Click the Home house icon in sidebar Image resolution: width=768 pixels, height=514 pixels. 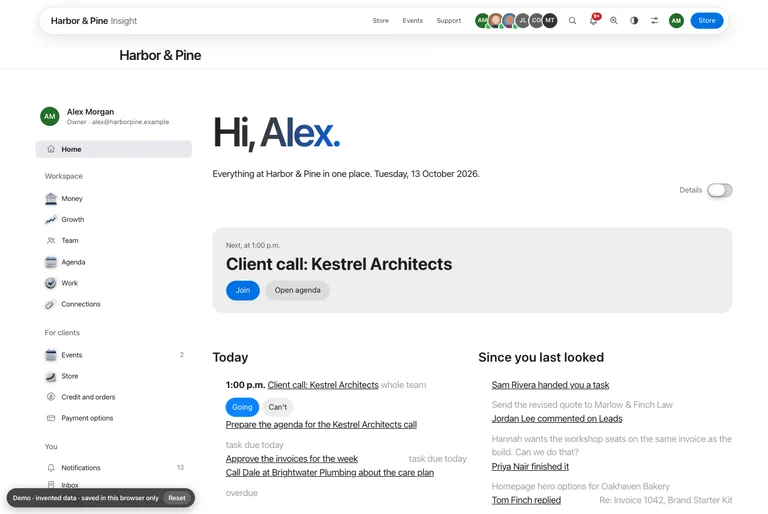(x=51, y=149)
